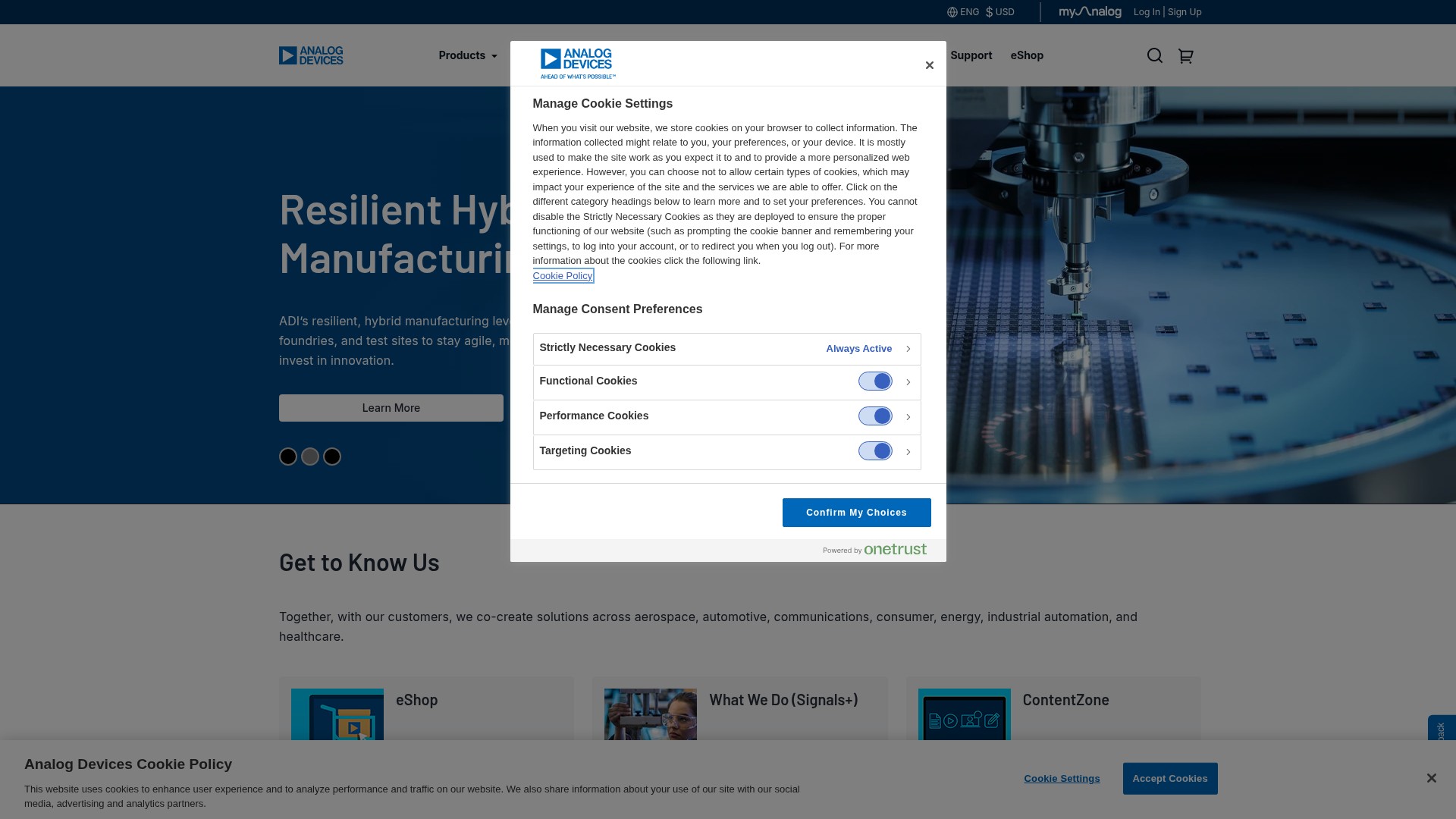Click the Learn More button
Image resolution: width=1456 pixels, height=819 pixels.
pyautogui.click(x=391, y=408)
